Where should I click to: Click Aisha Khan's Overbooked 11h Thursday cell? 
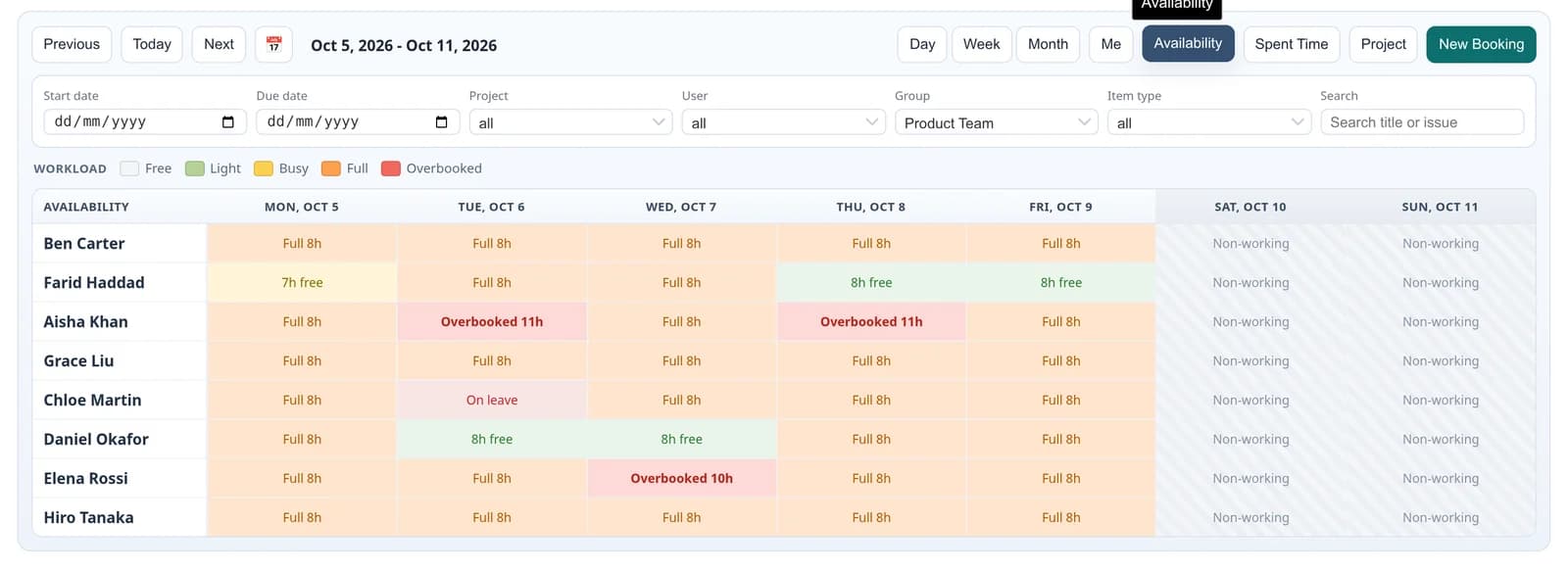pos(871,322)
